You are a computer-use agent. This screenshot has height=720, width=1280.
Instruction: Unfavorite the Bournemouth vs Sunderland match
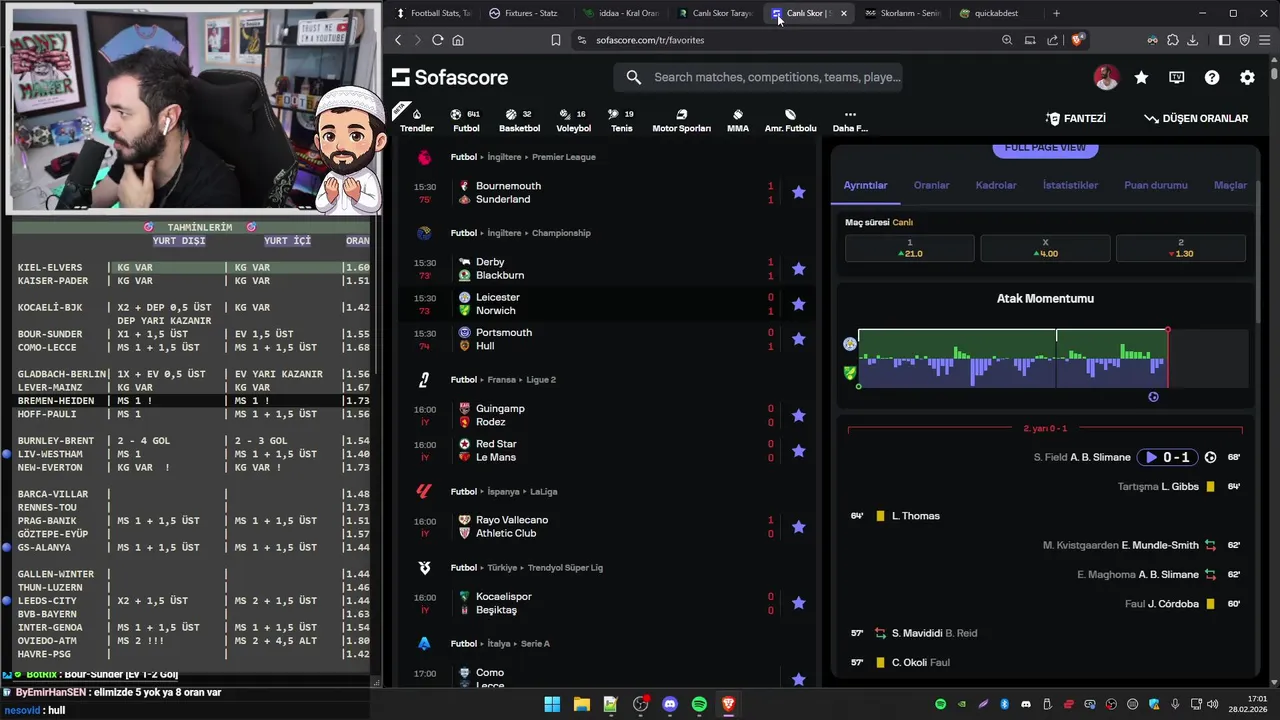[x=798, y=192]
